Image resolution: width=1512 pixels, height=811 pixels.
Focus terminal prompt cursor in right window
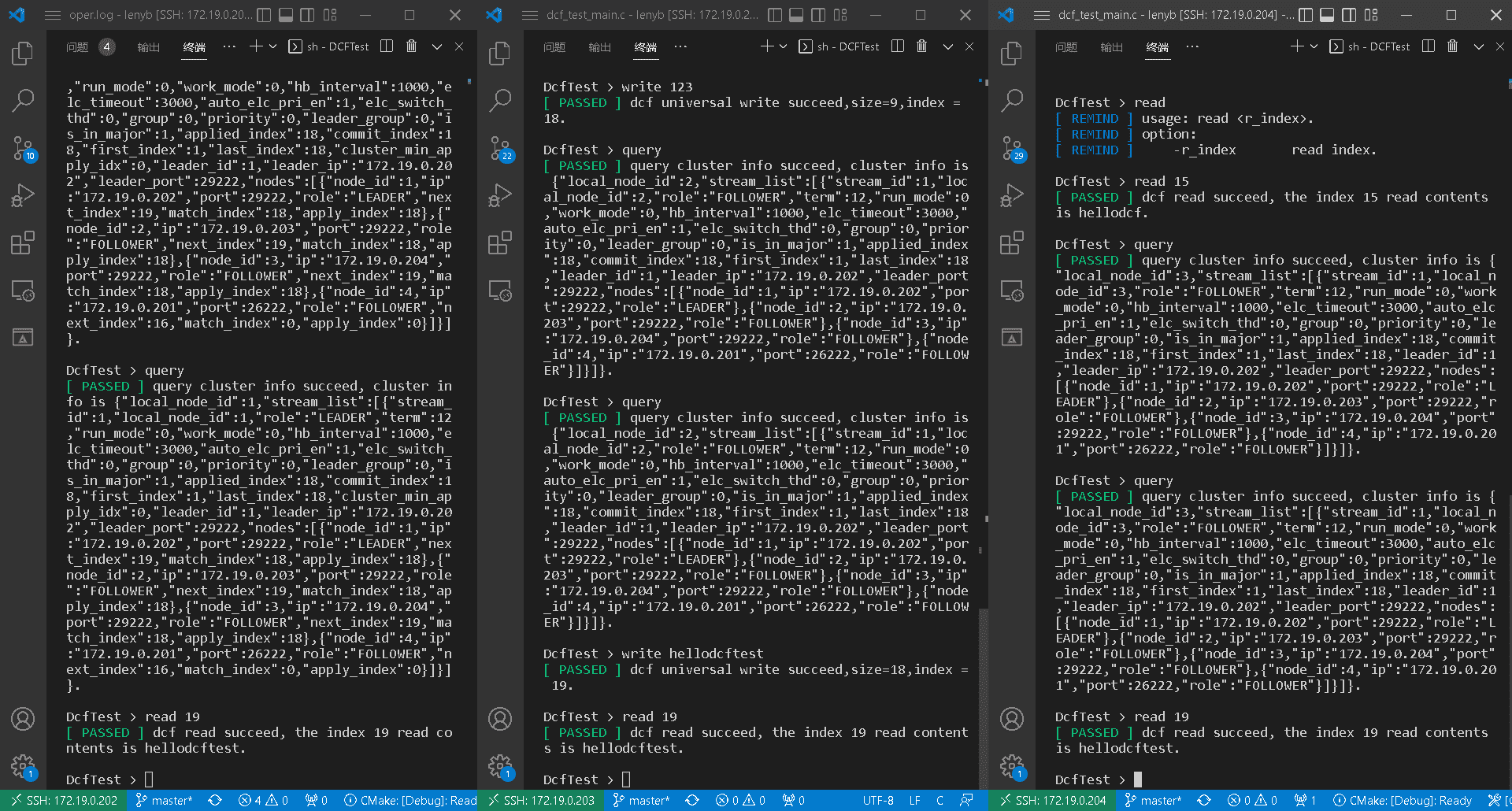[1138, 780]
